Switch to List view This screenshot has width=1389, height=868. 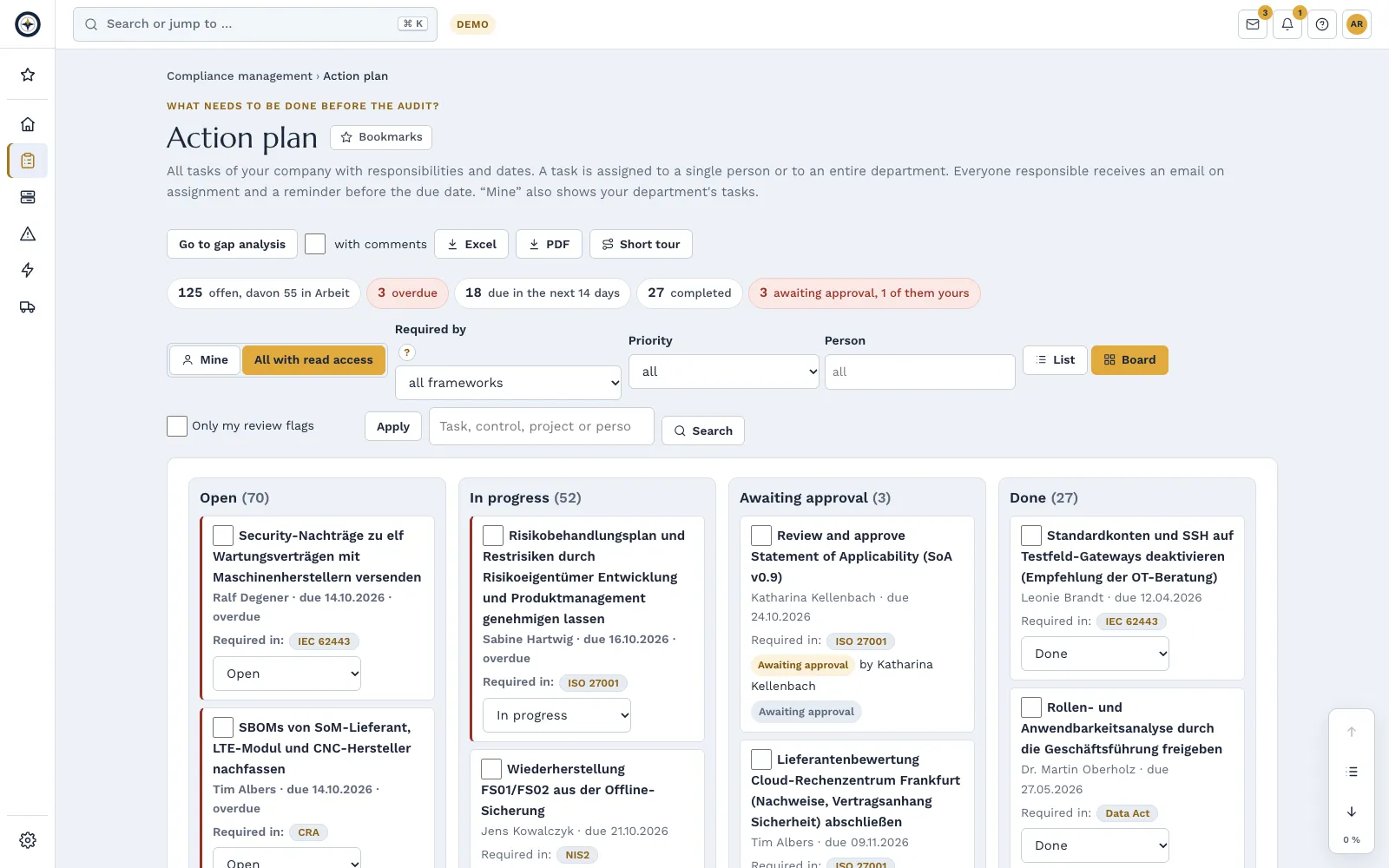[1055, 359]
